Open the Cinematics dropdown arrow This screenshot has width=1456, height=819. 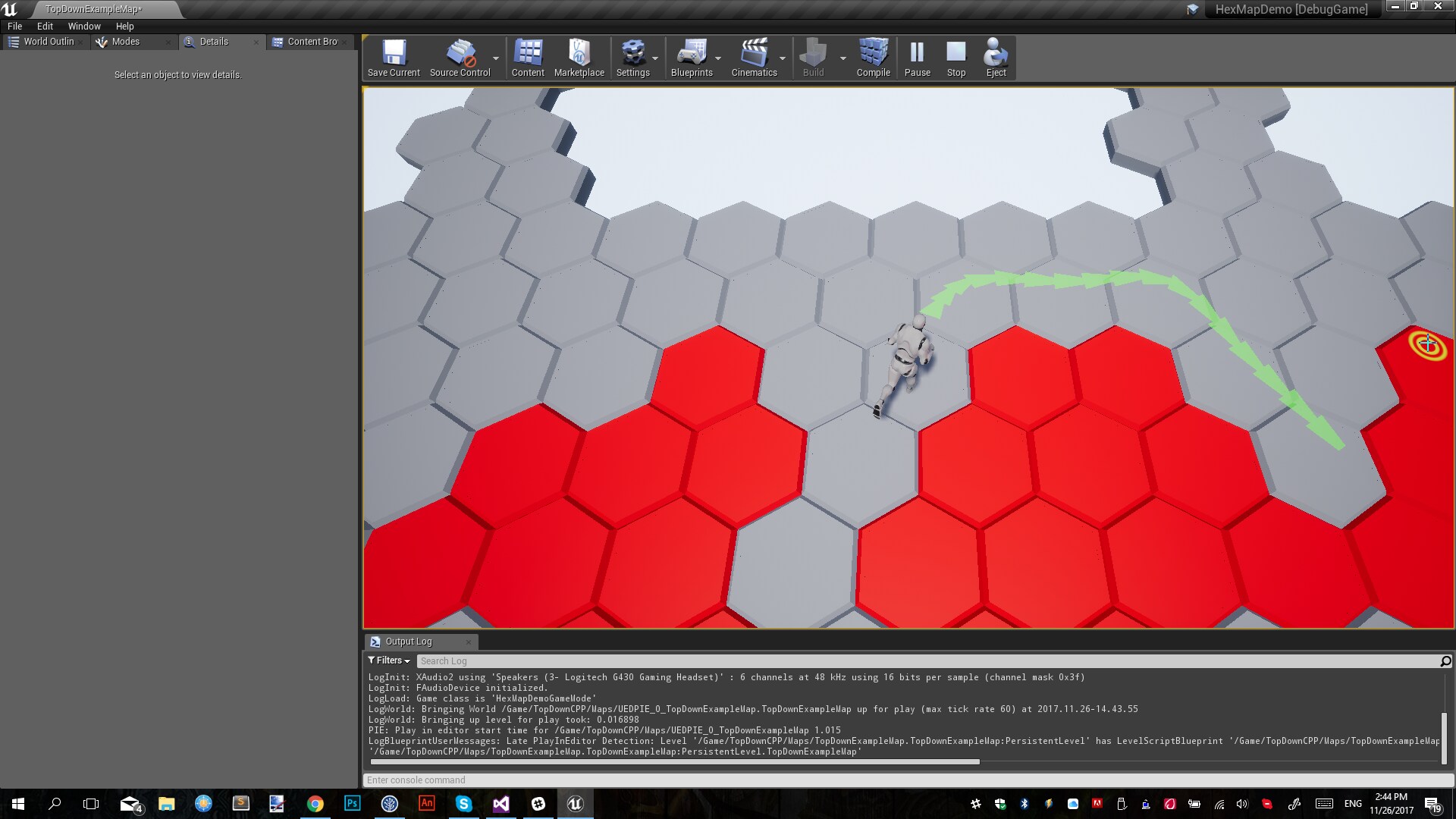click(x=782, y=57)
